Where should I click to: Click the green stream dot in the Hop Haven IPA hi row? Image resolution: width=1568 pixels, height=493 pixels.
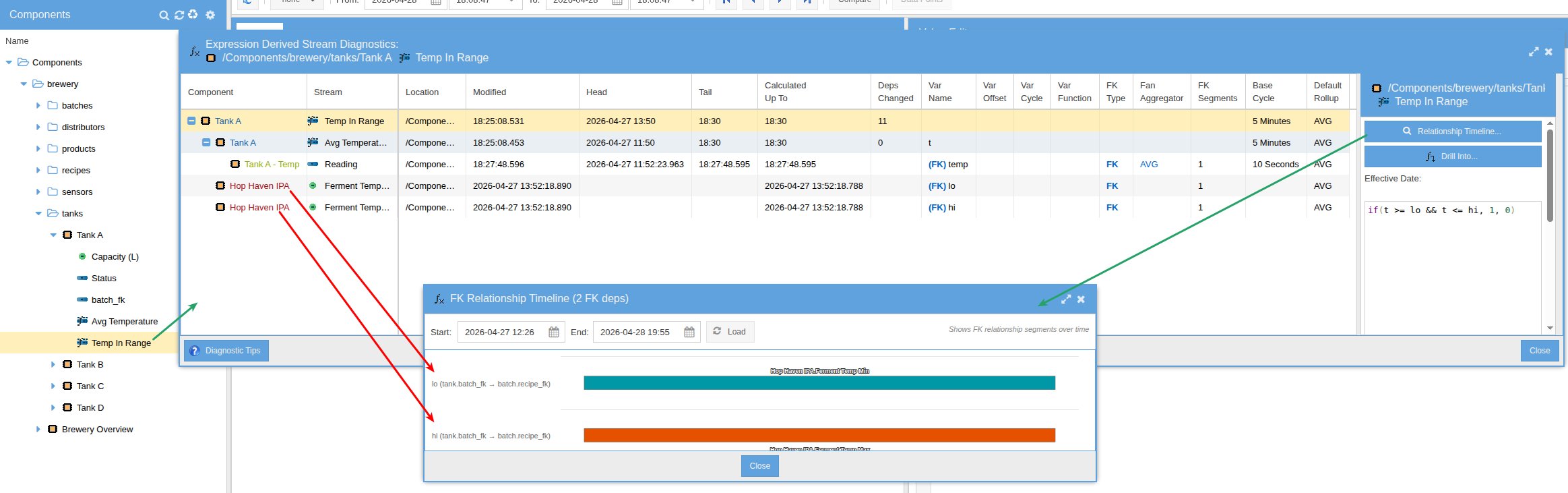pos(313,207)
